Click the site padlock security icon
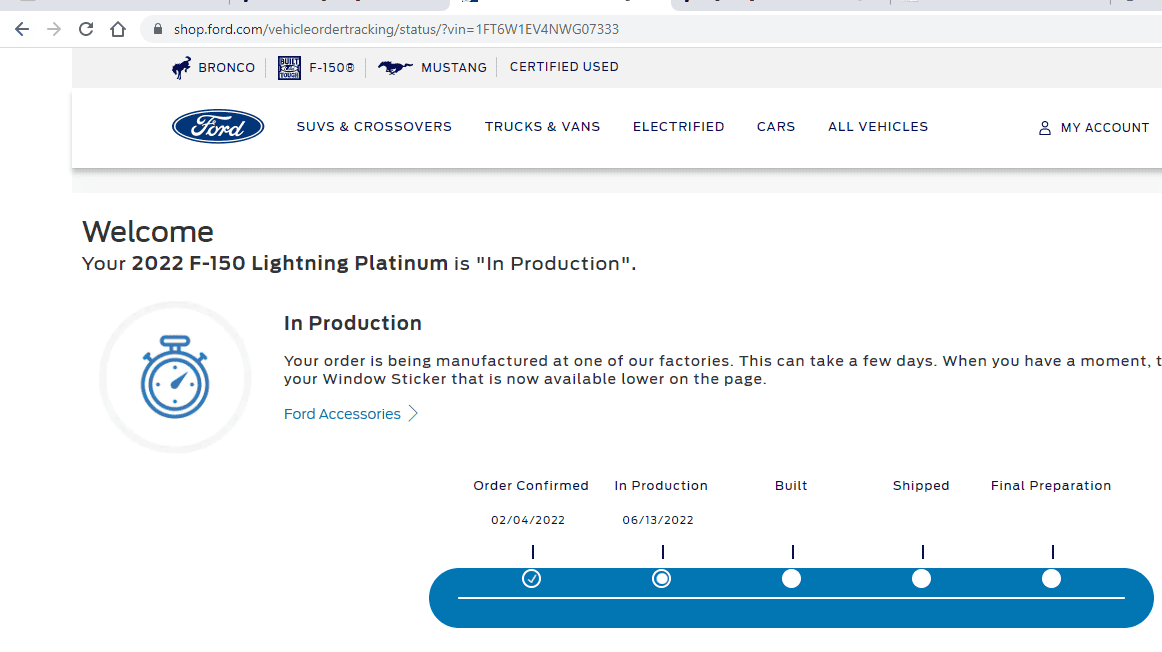 [x=157, y=29]
